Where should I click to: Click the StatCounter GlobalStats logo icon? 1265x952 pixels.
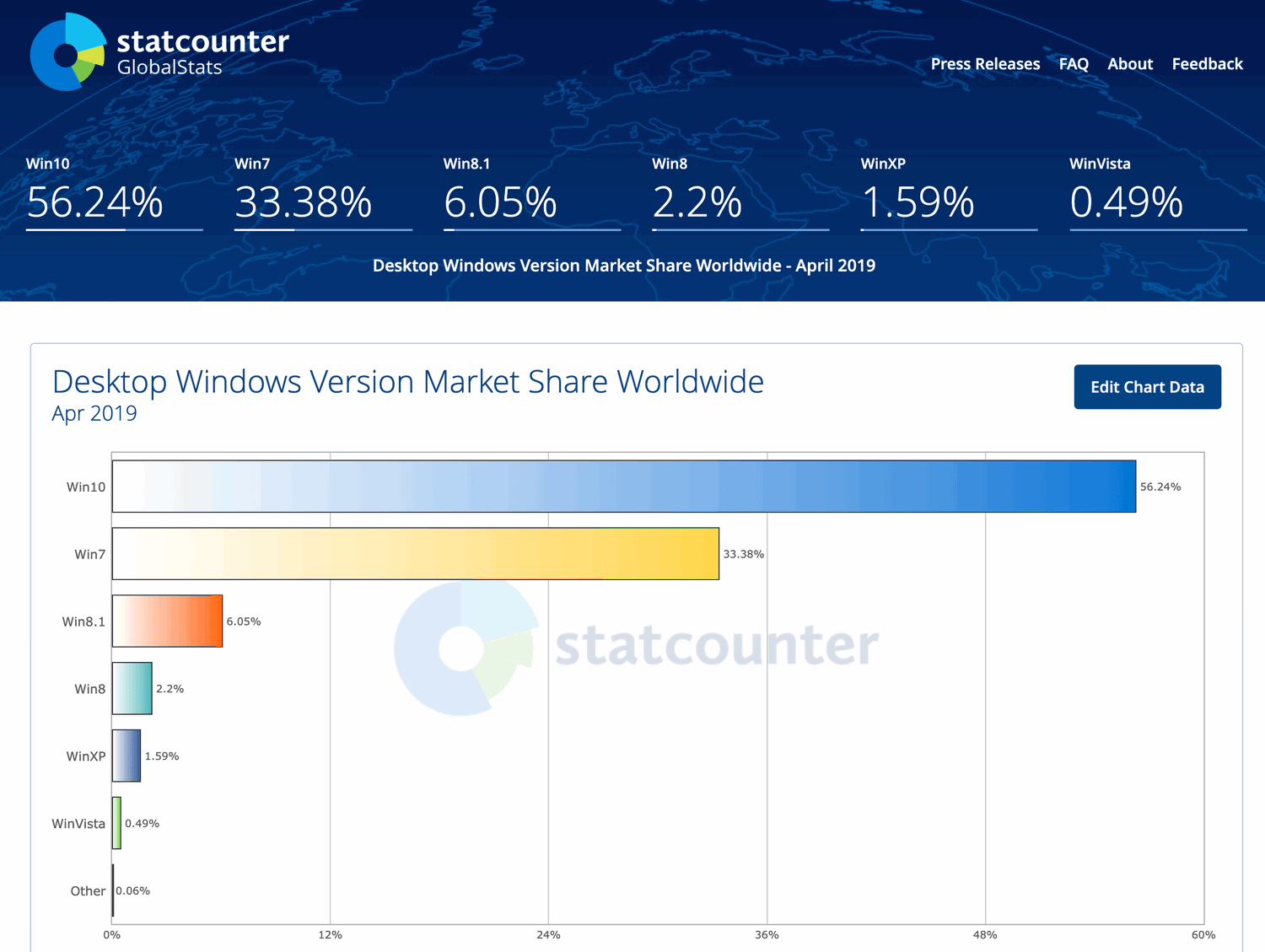pyautogui.click(x=67, y=52)
